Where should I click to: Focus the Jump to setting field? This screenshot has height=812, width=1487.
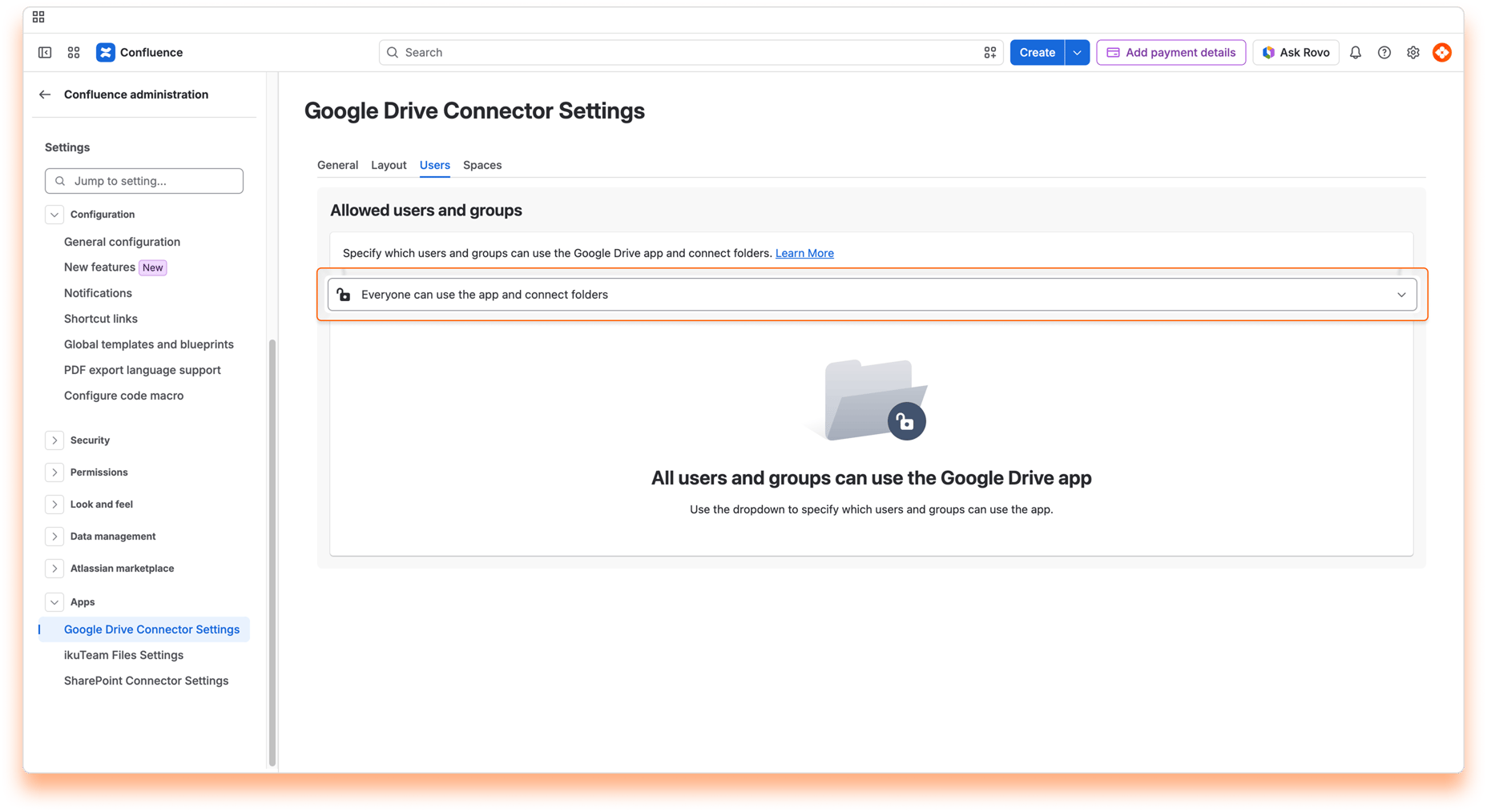click(144, 181)
